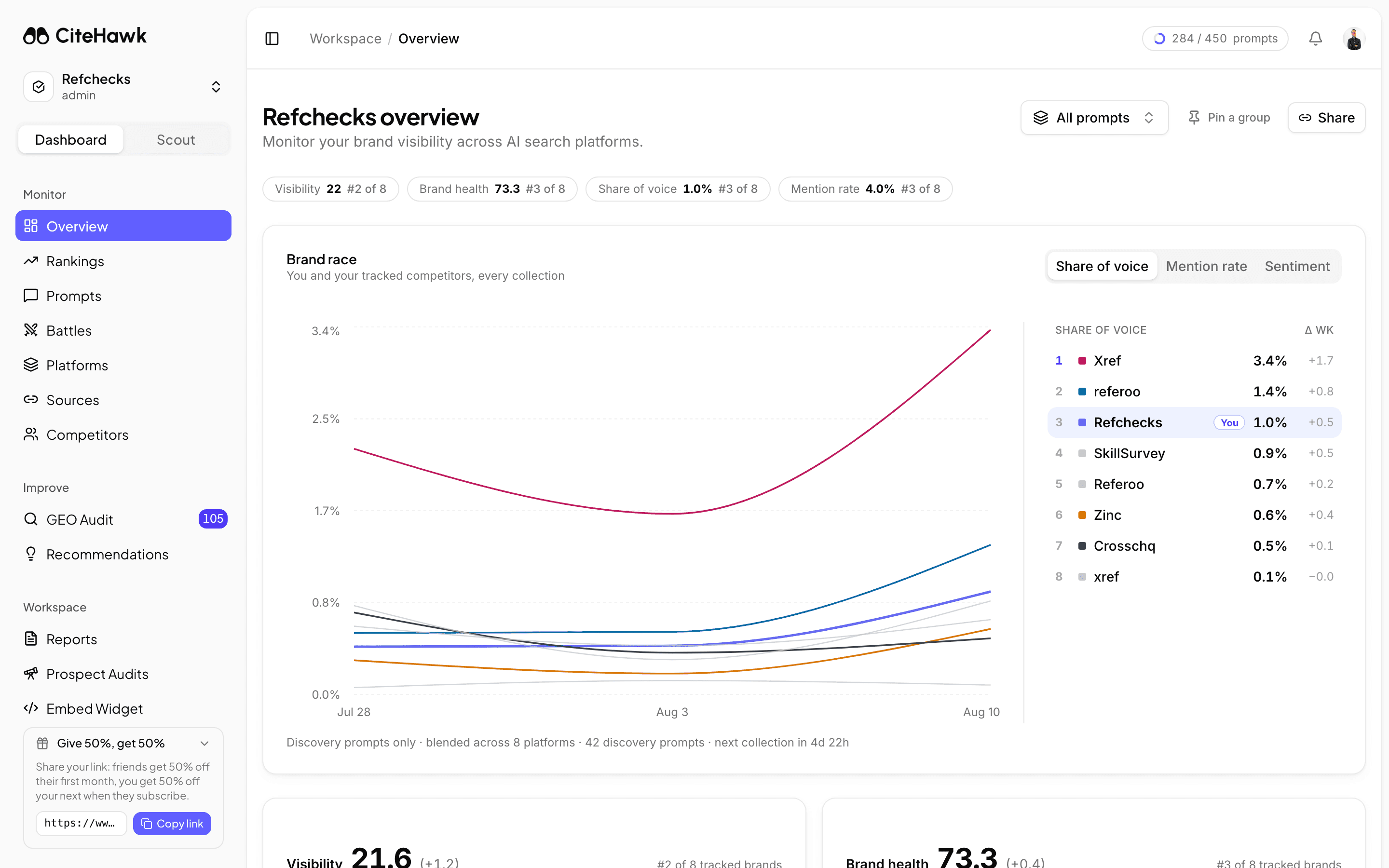
Task: Click the CiteHawk logo
Action: coord(85,36)
